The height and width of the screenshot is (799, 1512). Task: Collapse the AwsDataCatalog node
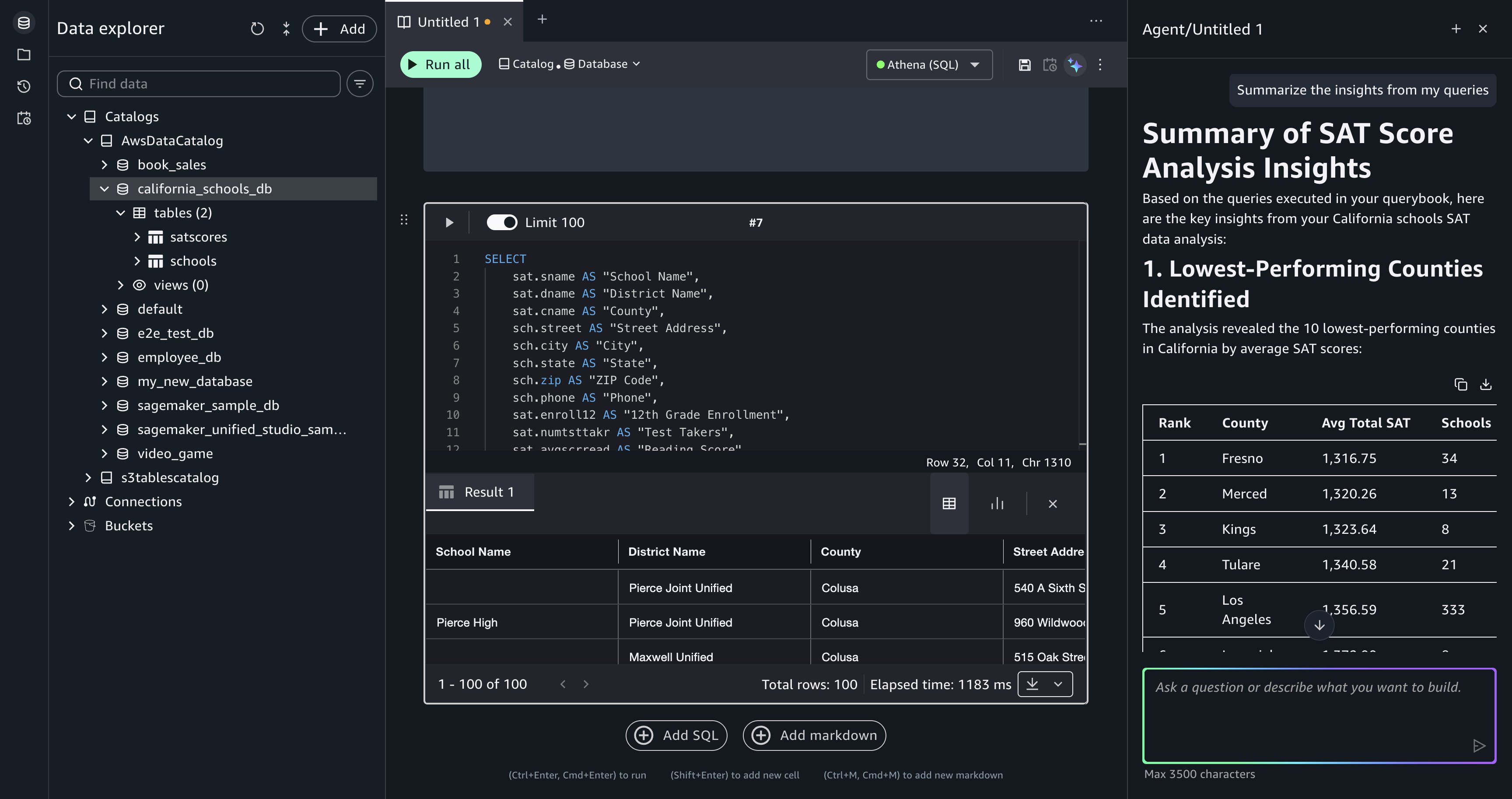point(88,141)
